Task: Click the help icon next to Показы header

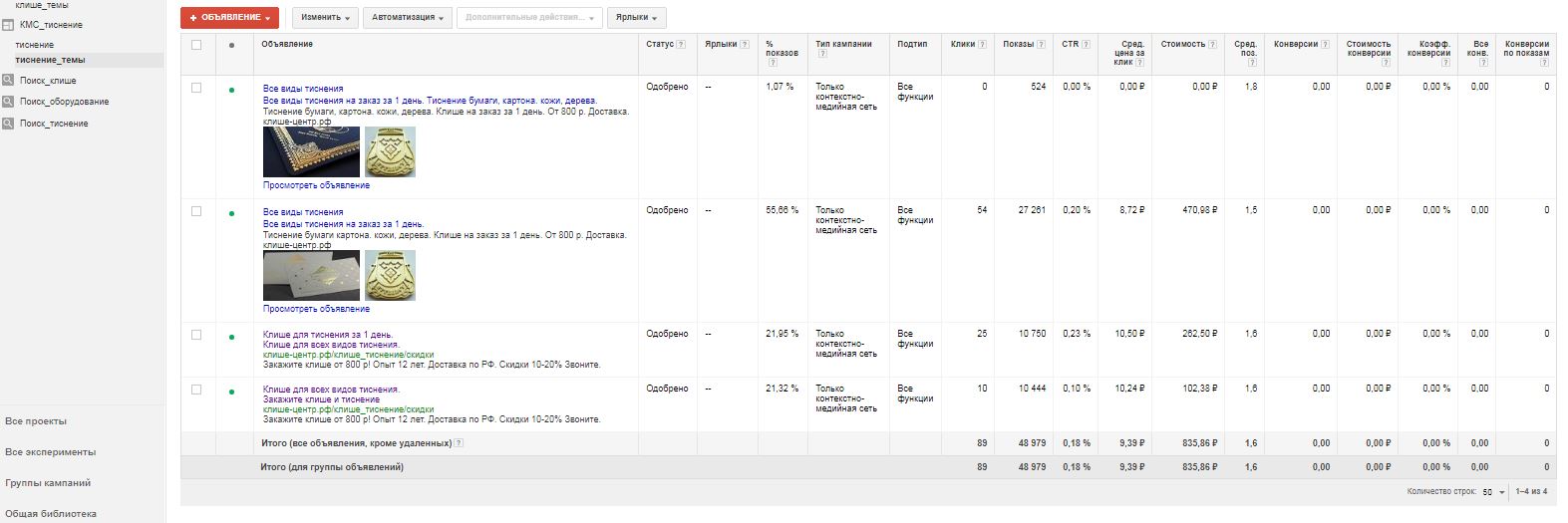Action: coord(1042,44)
